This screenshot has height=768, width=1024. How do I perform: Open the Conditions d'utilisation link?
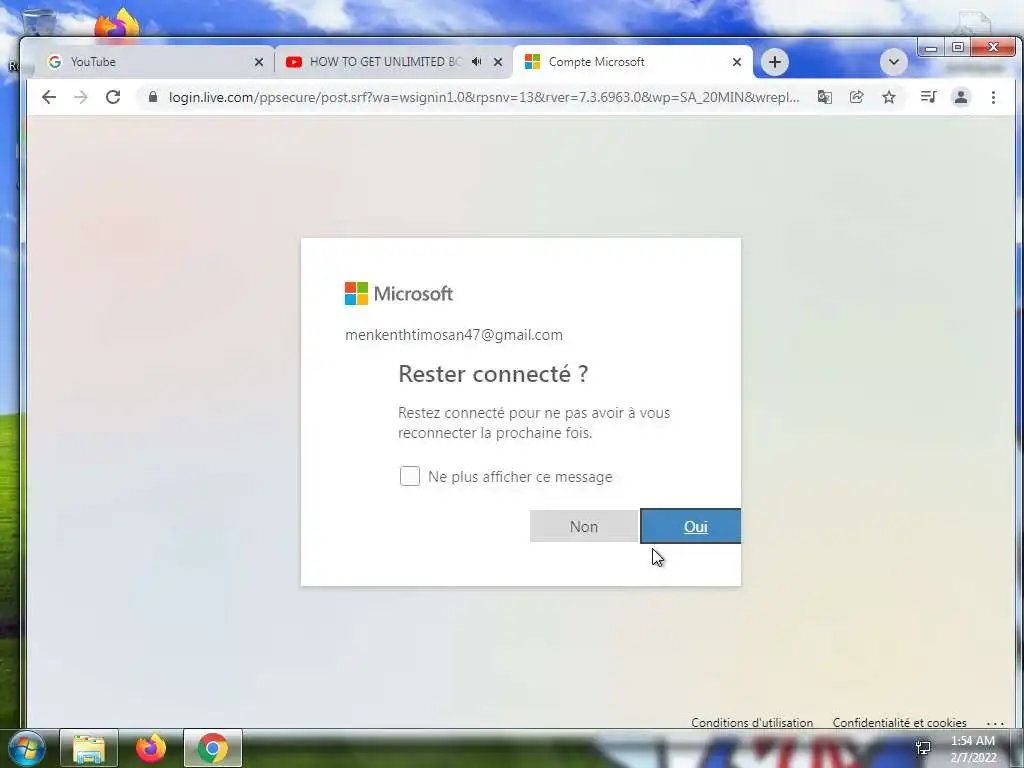[x=752, y=722]
